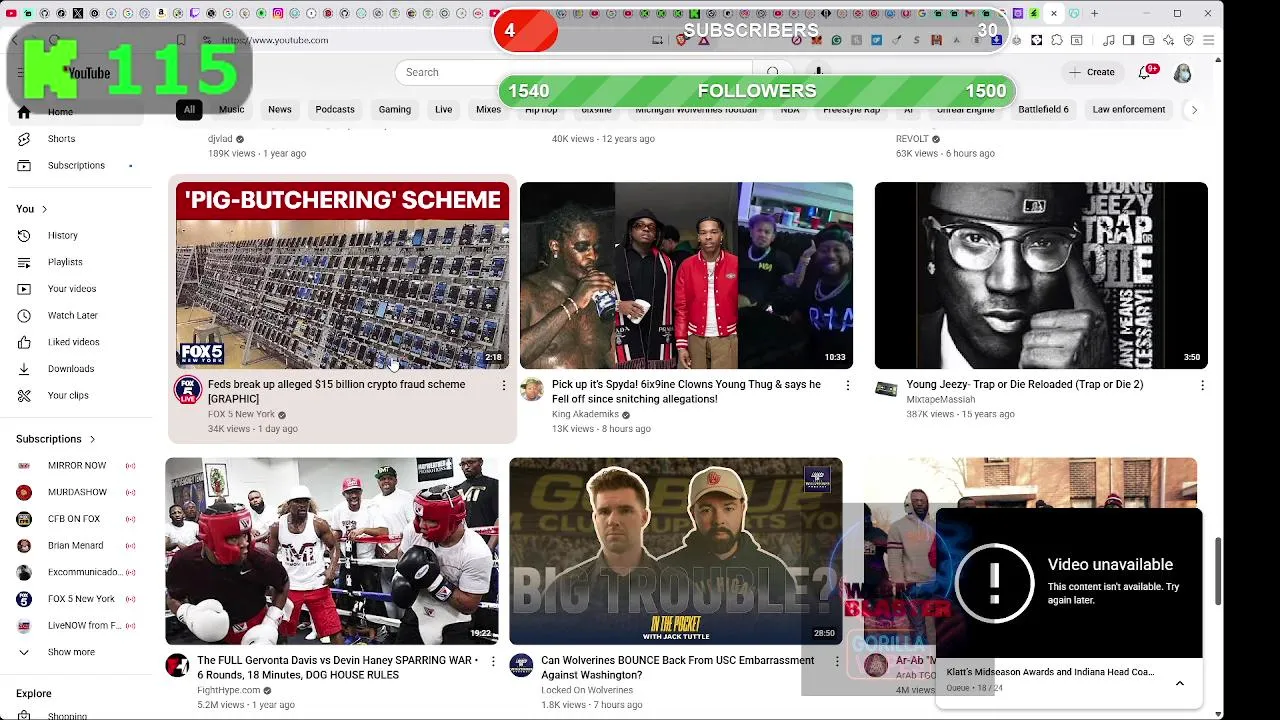Open the Brian Menard subscription channel
The width and height of the screenshot is (1280, 720).
[76, 546]
